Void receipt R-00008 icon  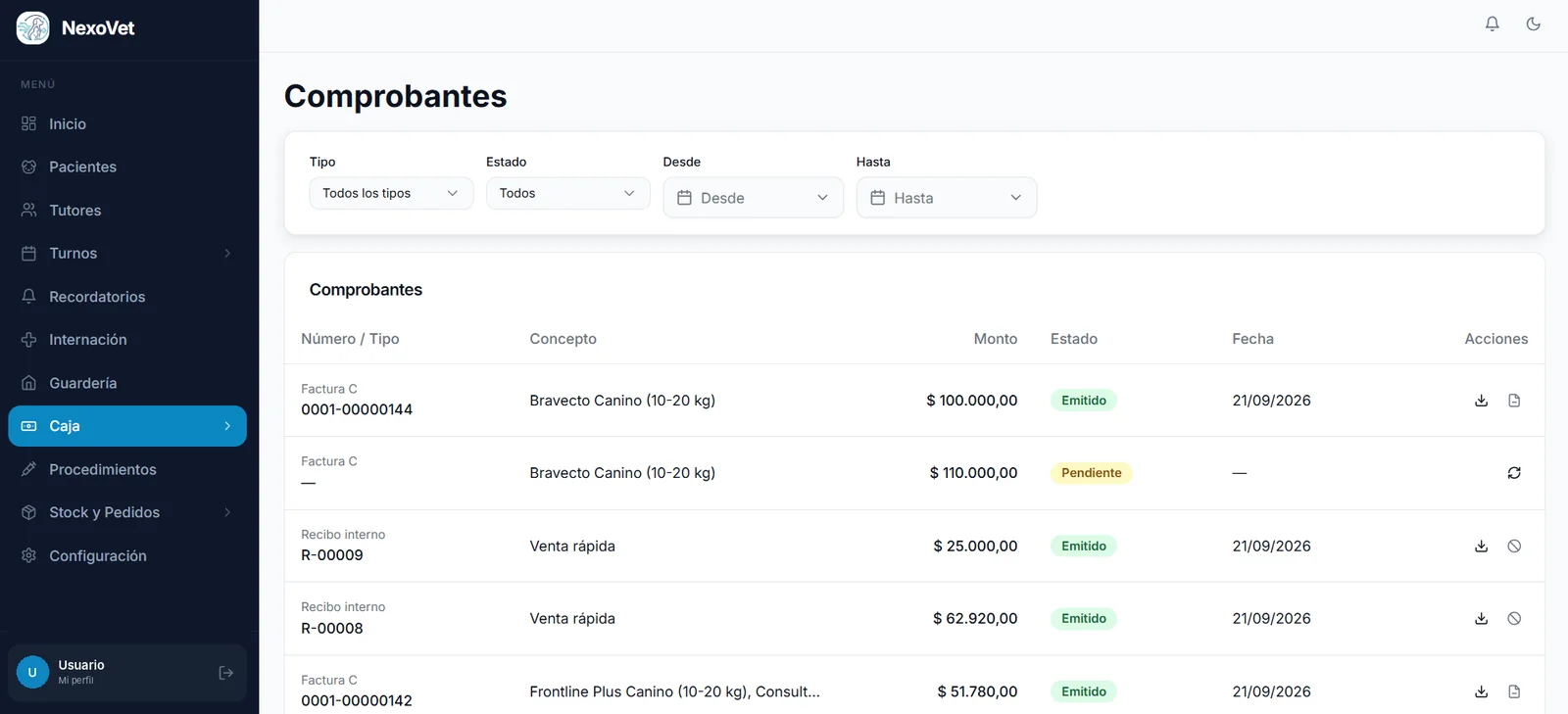point(1514,619)
